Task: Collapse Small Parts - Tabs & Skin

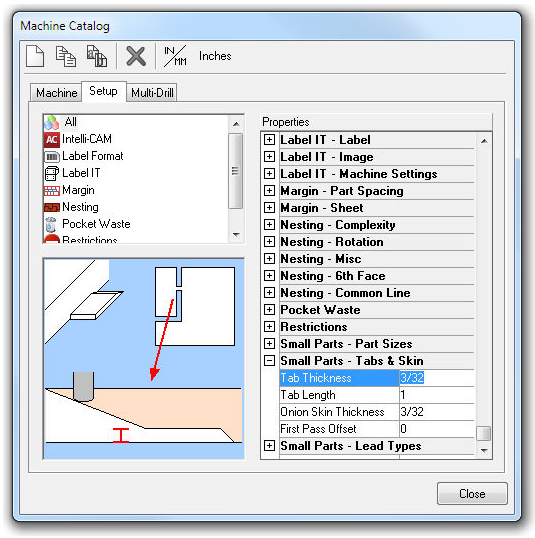Action: click(x=269, y=361)
